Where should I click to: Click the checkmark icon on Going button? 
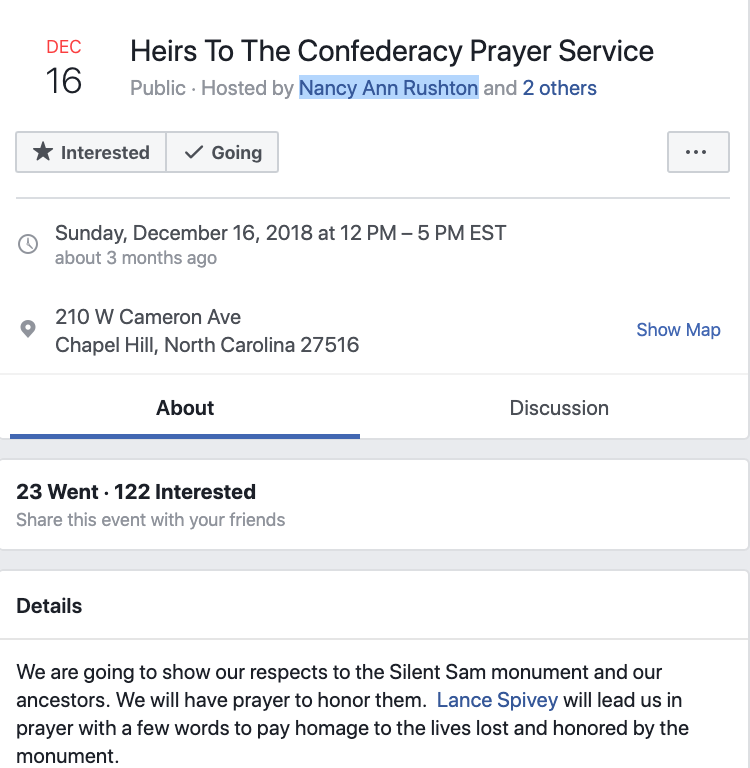tap(194, 152)
